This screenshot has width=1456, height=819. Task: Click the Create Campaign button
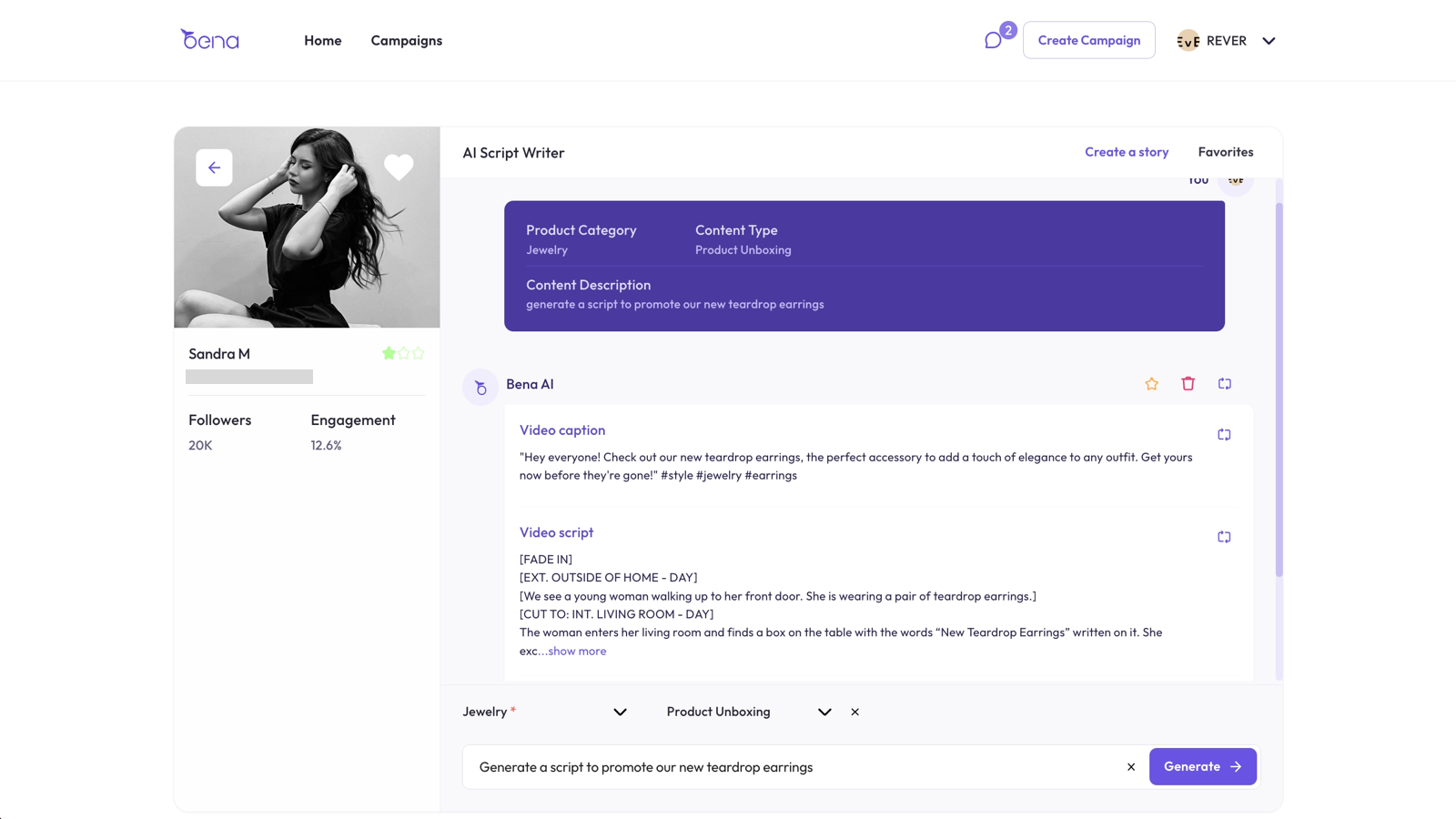pyautogui.click(x=1089, y=40)
